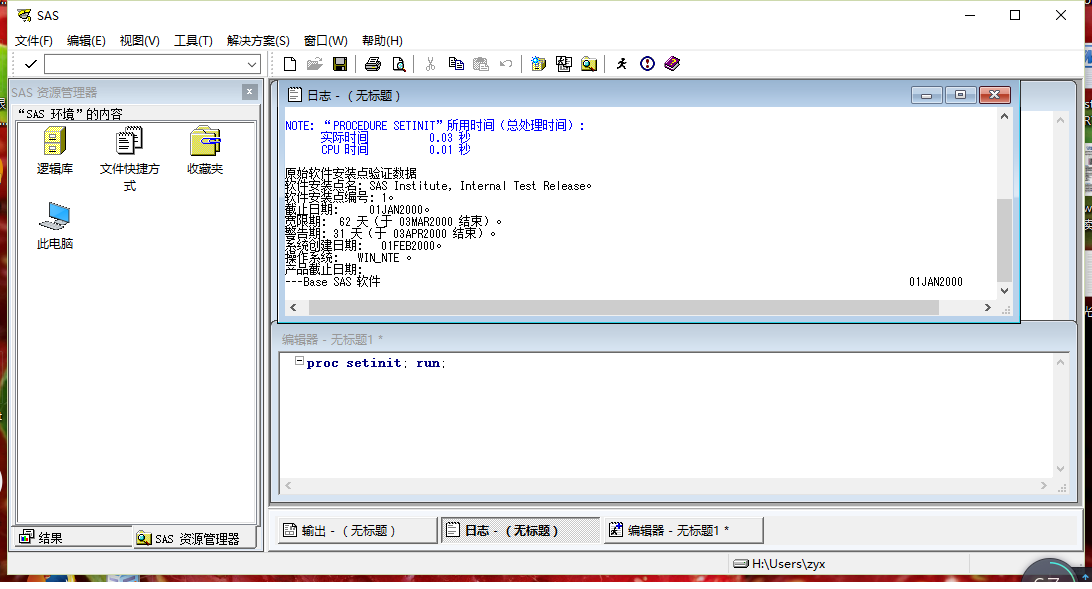Open the 此电脑 computer icon
This screenshot has height=589, width=1092.
point(55,226)
